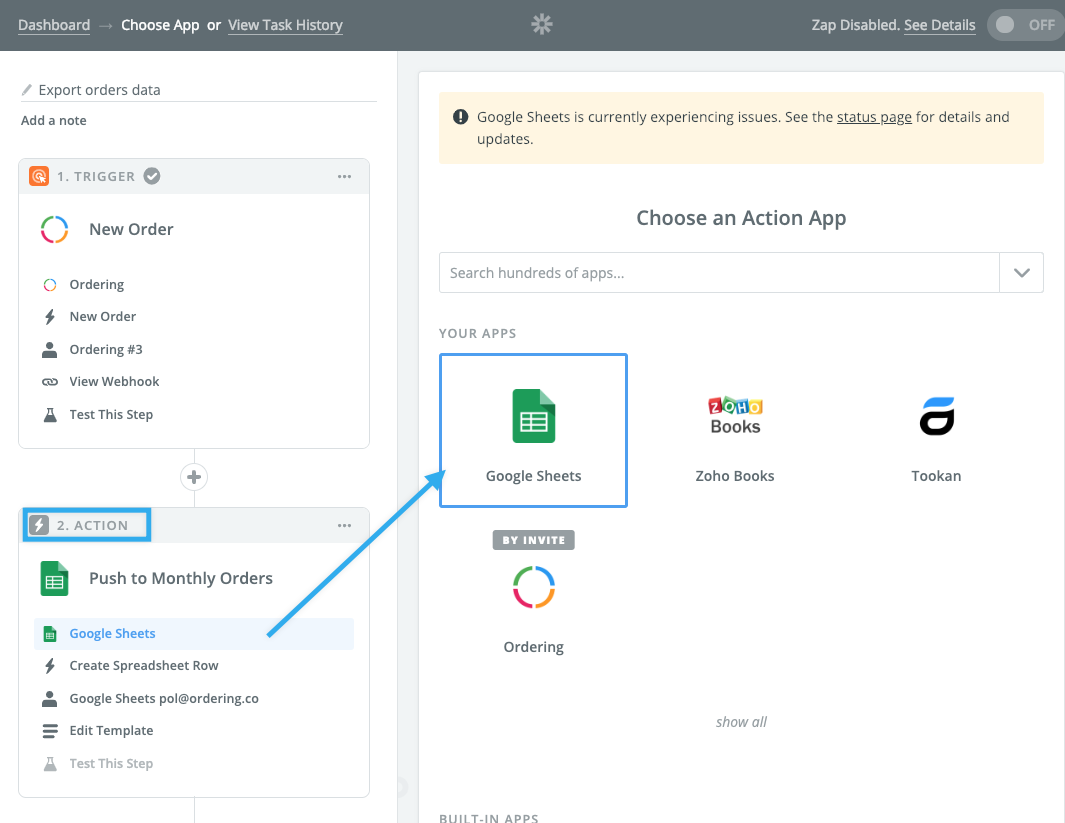1065x823 pixels.
Task: Select Push to Monthly Orders title
Action: click(x=181, y=579)
